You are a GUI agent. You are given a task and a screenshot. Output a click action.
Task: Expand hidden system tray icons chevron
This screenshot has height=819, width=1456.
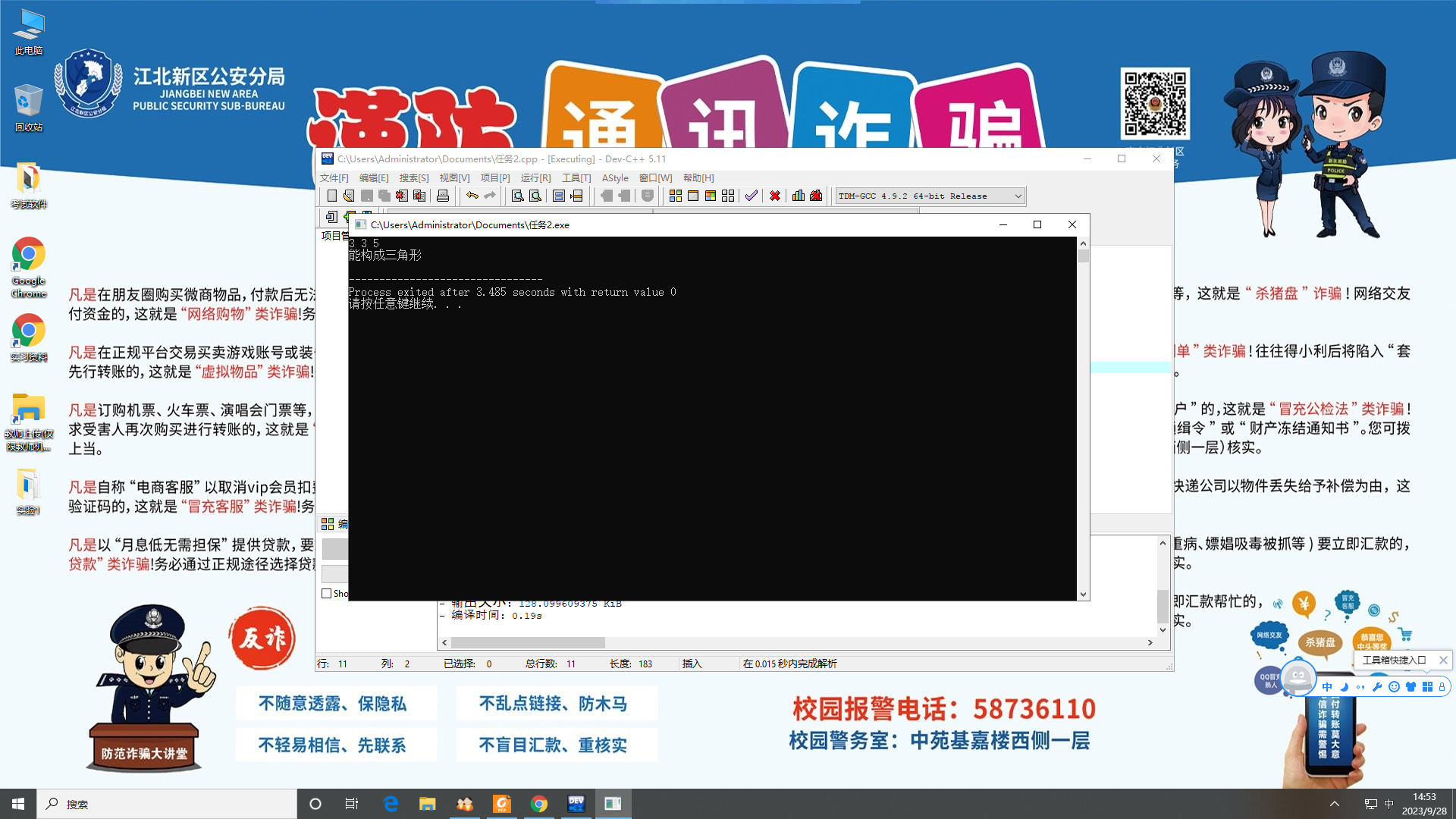(1335, 804)
